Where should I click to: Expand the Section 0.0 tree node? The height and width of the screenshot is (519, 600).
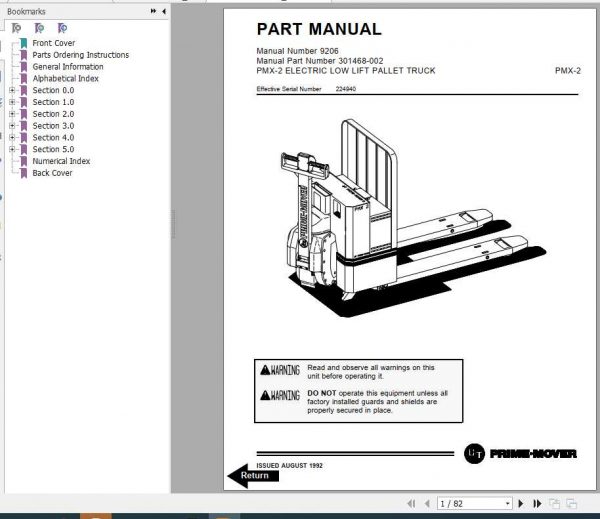point(12,90)
